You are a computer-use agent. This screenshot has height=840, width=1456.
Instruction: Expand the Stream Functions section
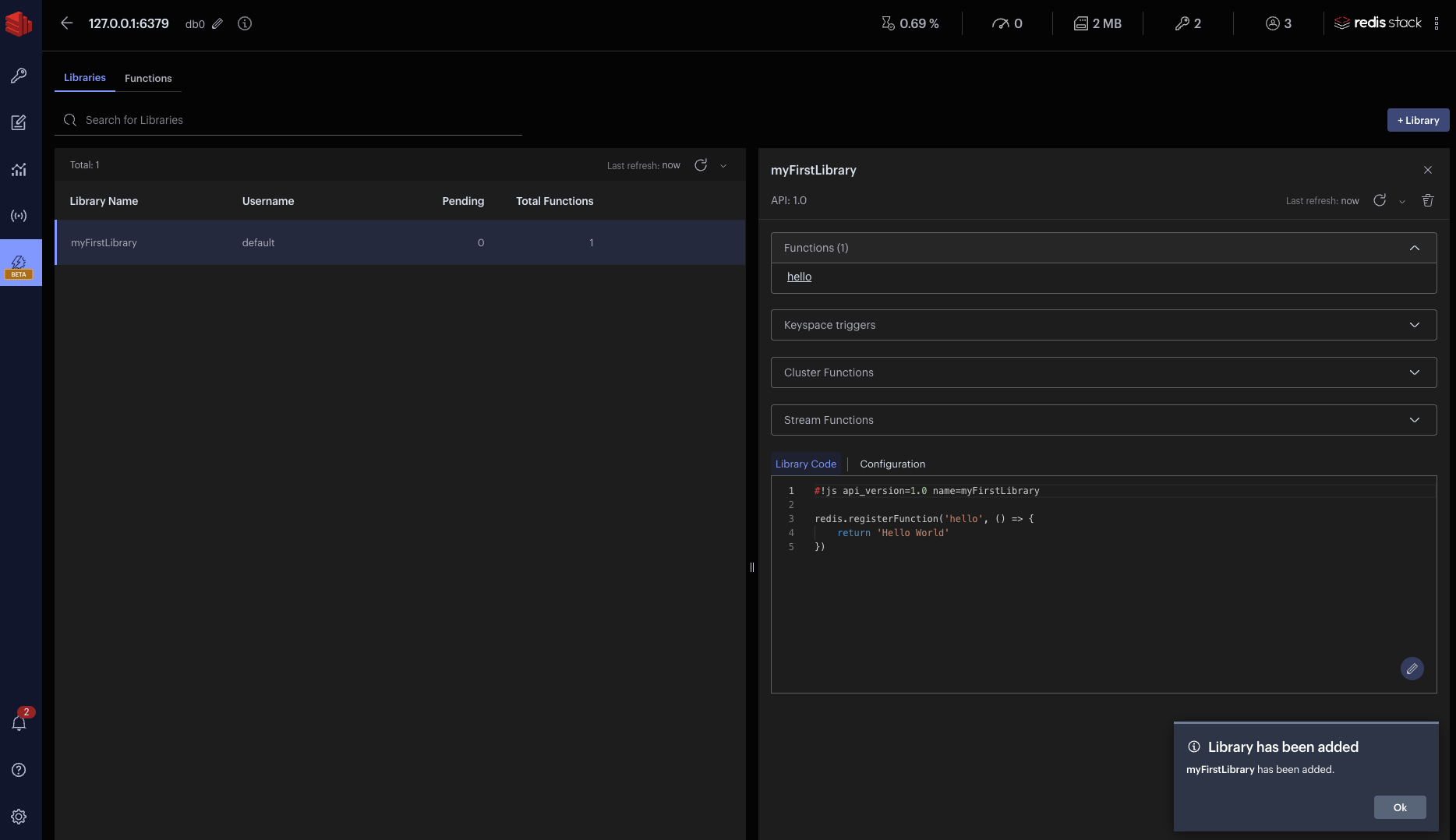point(1103,420)
